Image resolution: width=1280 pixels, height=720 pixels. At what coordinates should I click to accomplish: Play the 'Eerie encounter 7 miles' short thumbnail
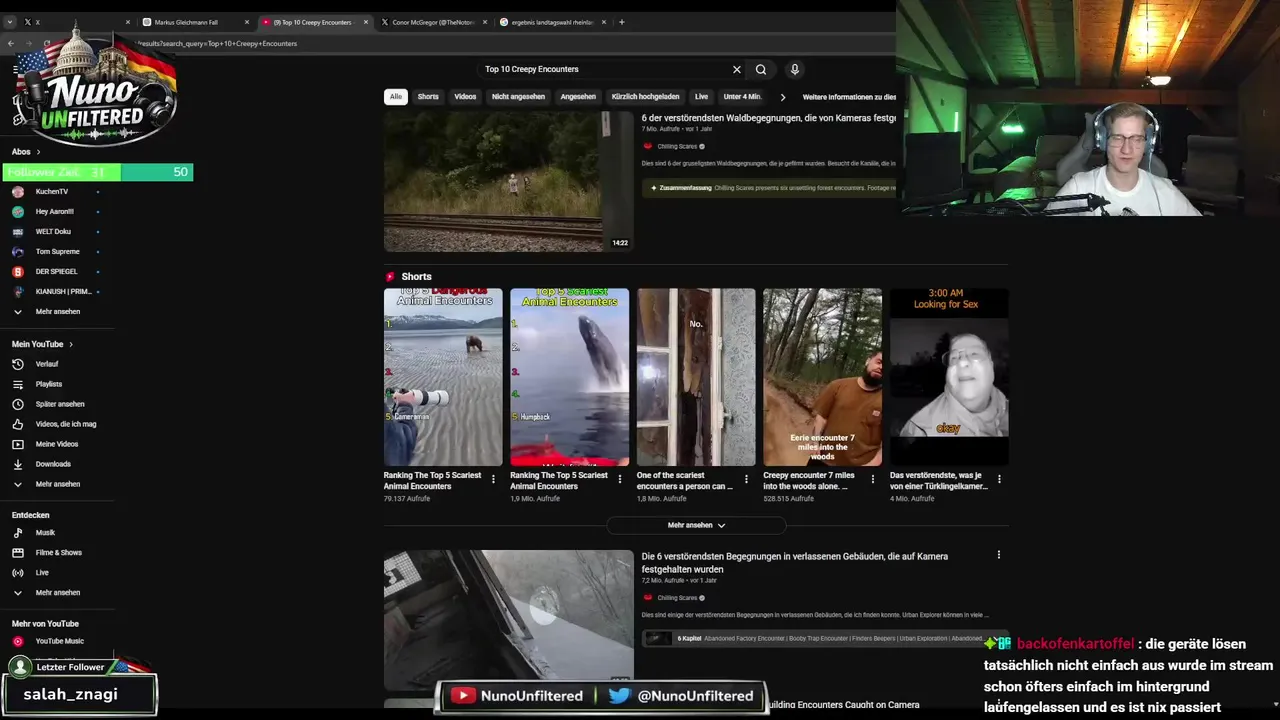click(x=822, y=377)
